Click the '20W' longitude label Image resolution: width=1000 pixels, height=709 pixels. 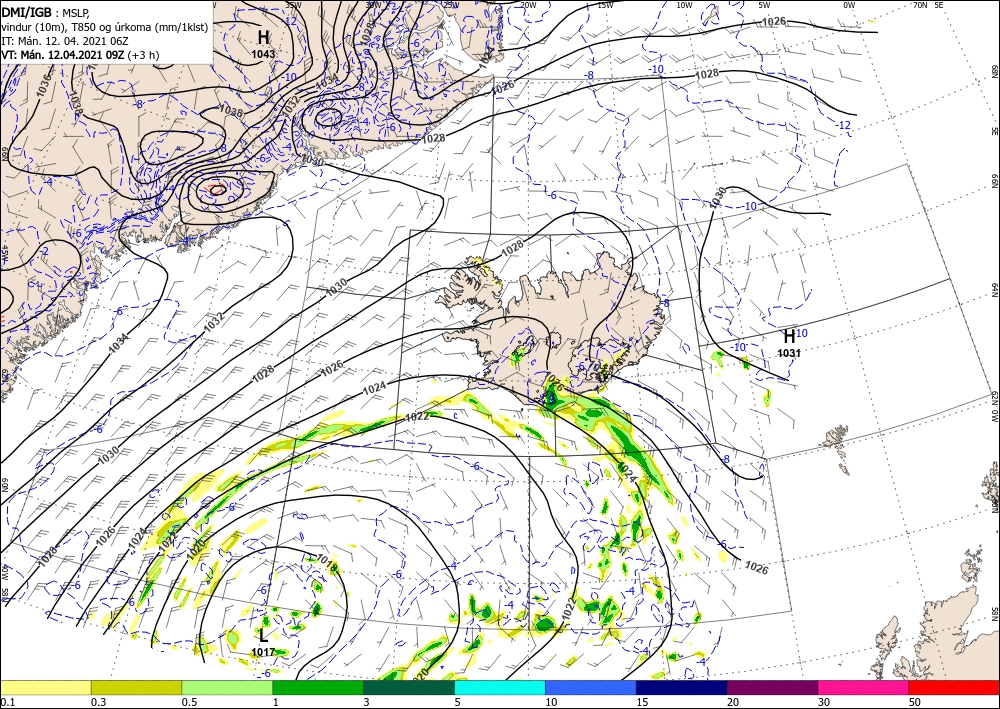click(x=527, y=4)
